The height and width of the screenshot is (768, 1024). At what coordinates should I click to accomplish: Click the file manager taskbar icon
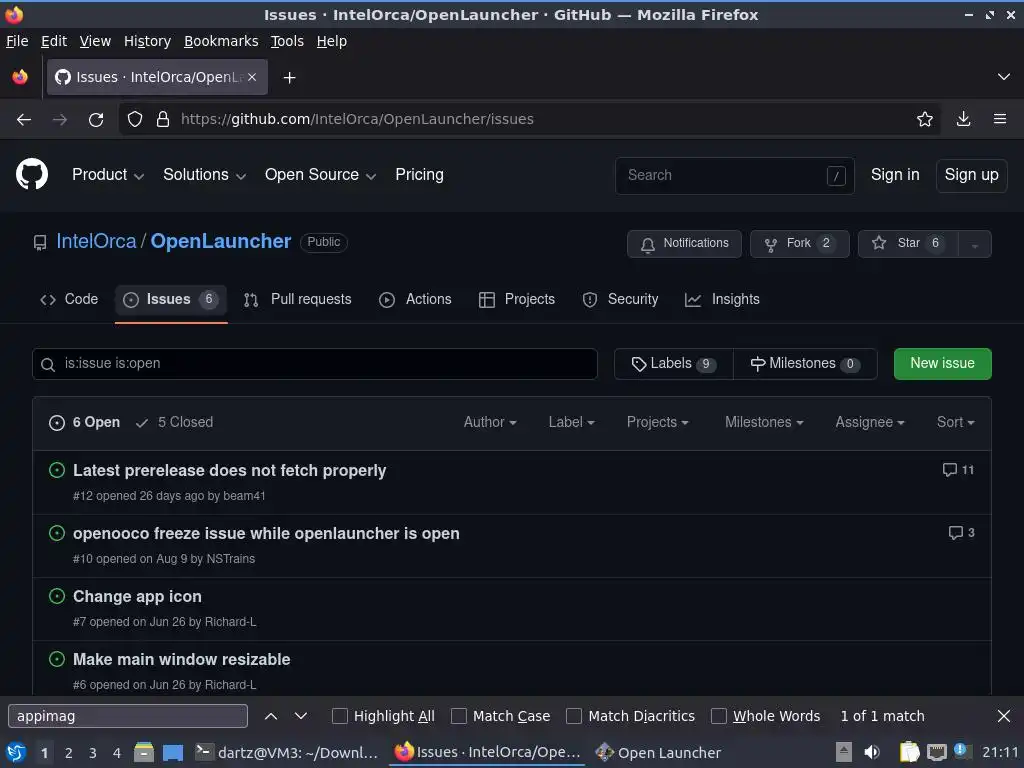point(144,753)
